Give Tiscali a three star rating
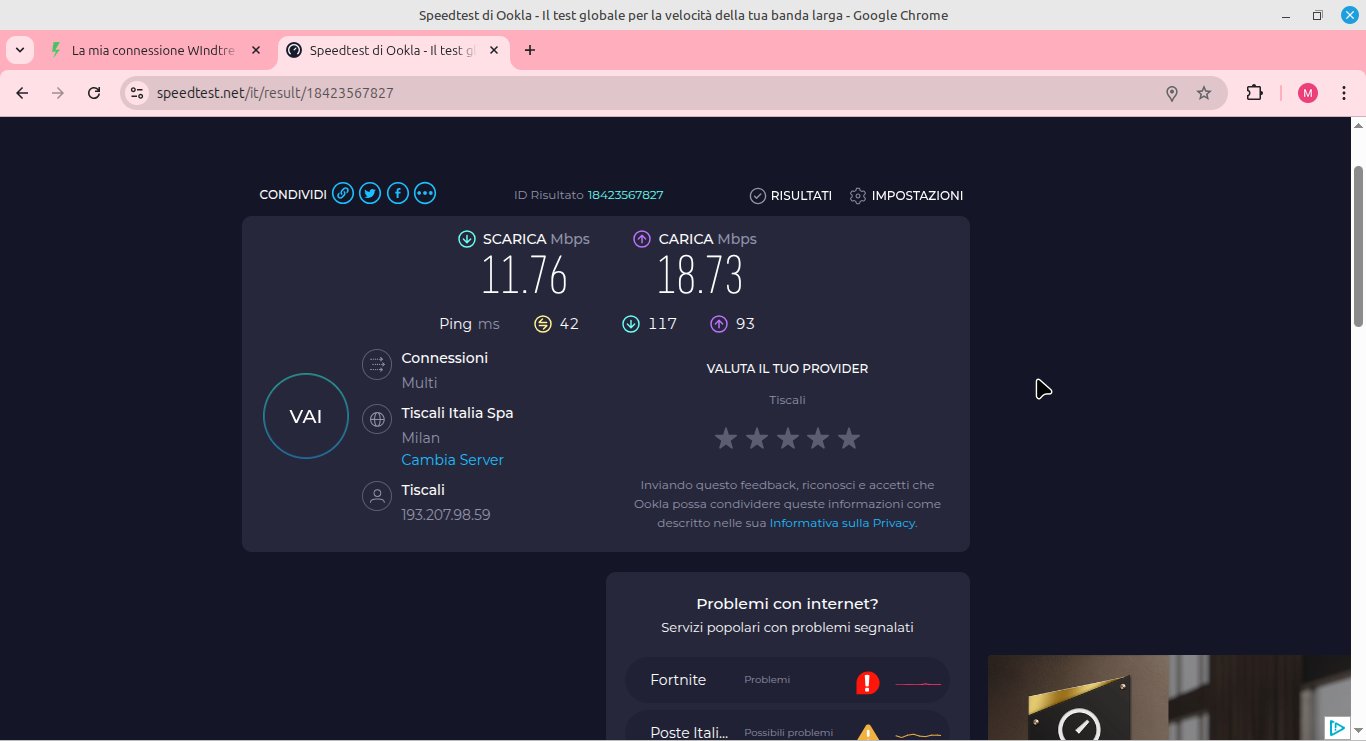This screenshot has height=741, width=1366. (788, 438)
